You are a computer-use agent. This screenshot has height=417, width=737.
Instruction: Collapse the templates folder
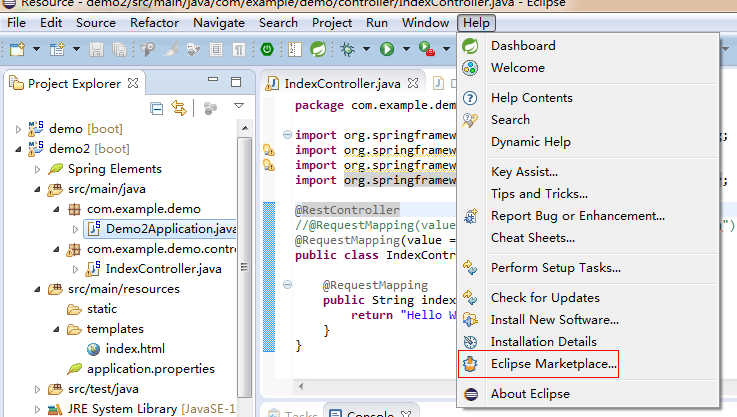coord(56,329)
